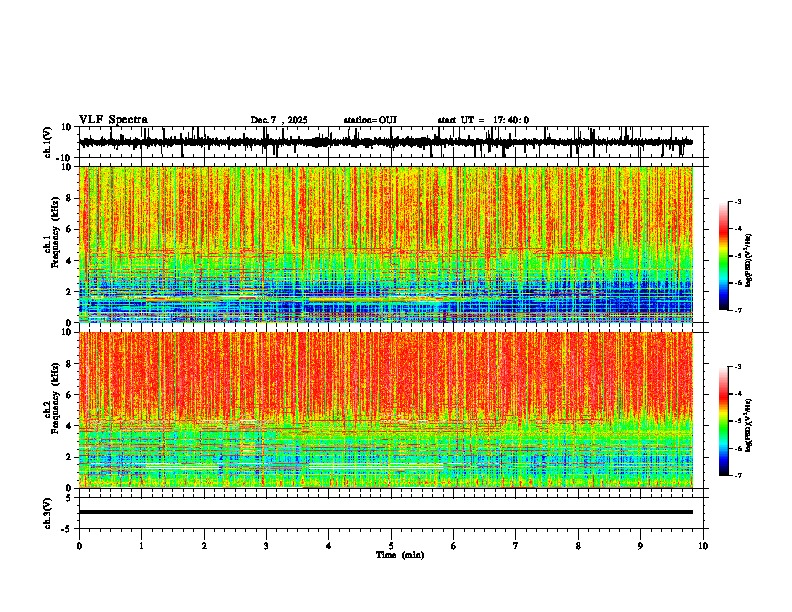Click the ch.1 frequency tick label "6"
The height and width of the screenshot is (612, 792).
click(x=69, y=230)
